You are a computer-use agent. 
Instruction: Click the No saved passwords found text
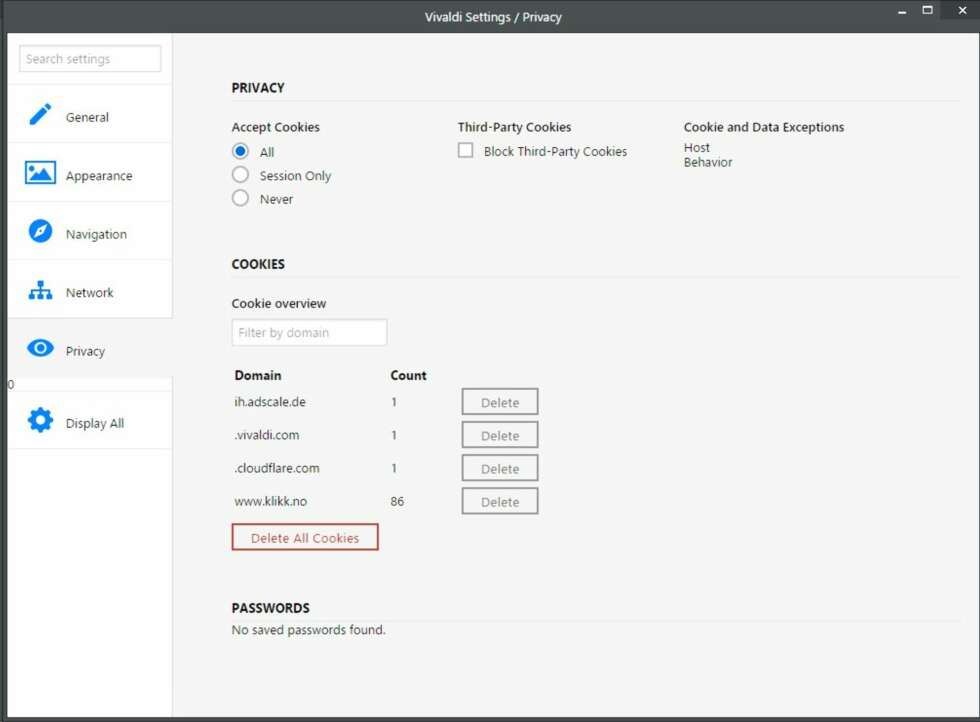308,630
